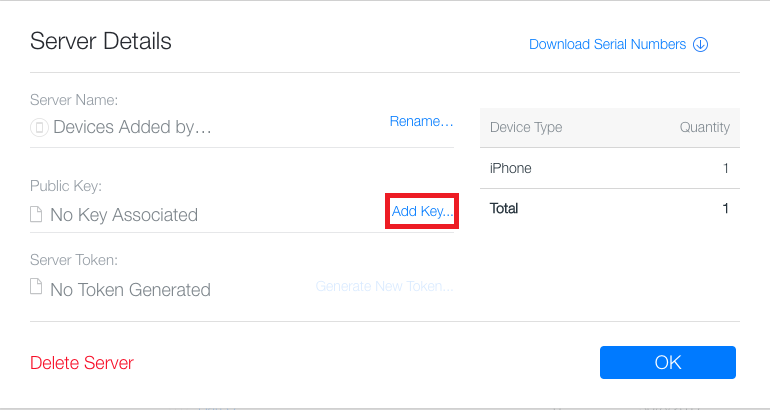Click the document icon next to No Token Generated

coord(37,289)
